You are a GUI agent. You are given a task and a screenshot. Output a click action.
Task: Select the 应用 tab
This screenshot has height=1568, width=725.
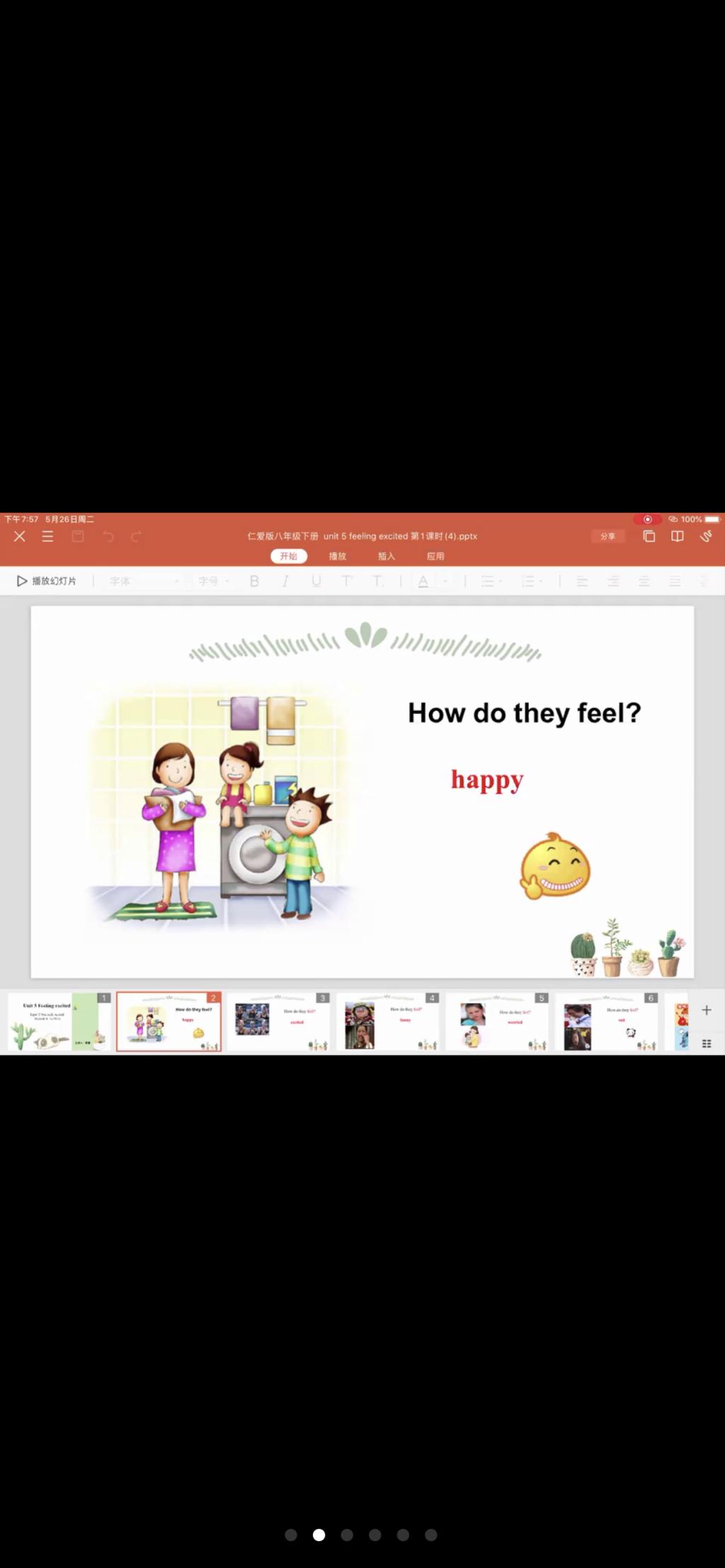[435, 556]
